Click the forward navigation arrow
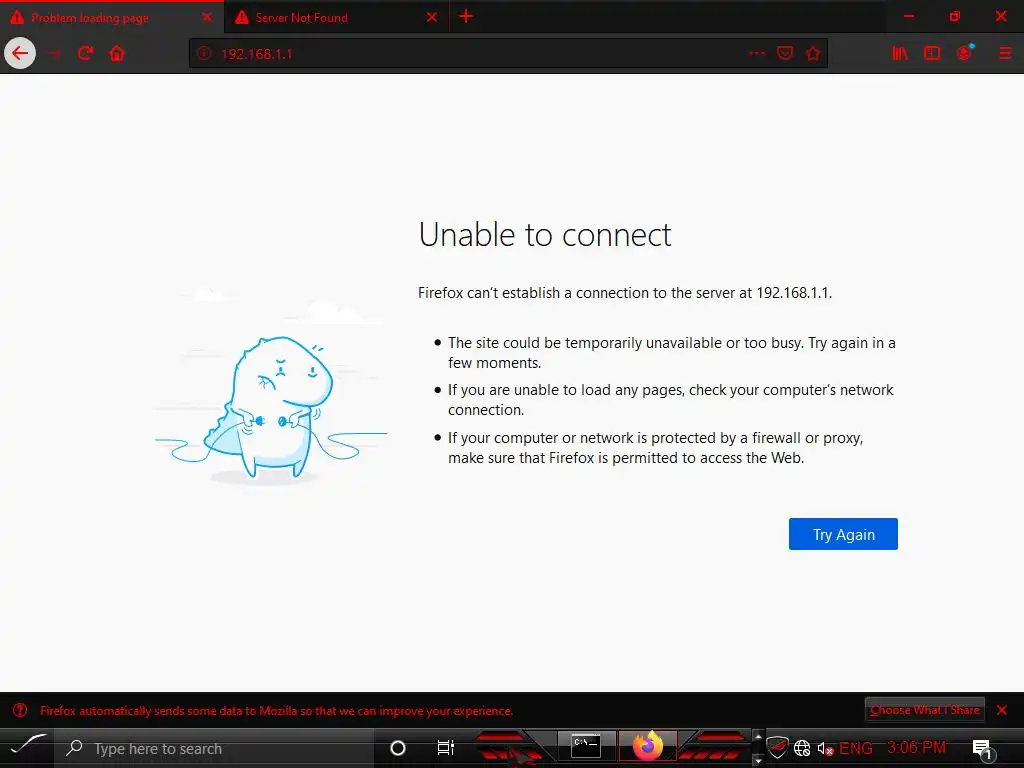Image resolution: width=1024 pixels, height=768 pixels. pos(55,54)
